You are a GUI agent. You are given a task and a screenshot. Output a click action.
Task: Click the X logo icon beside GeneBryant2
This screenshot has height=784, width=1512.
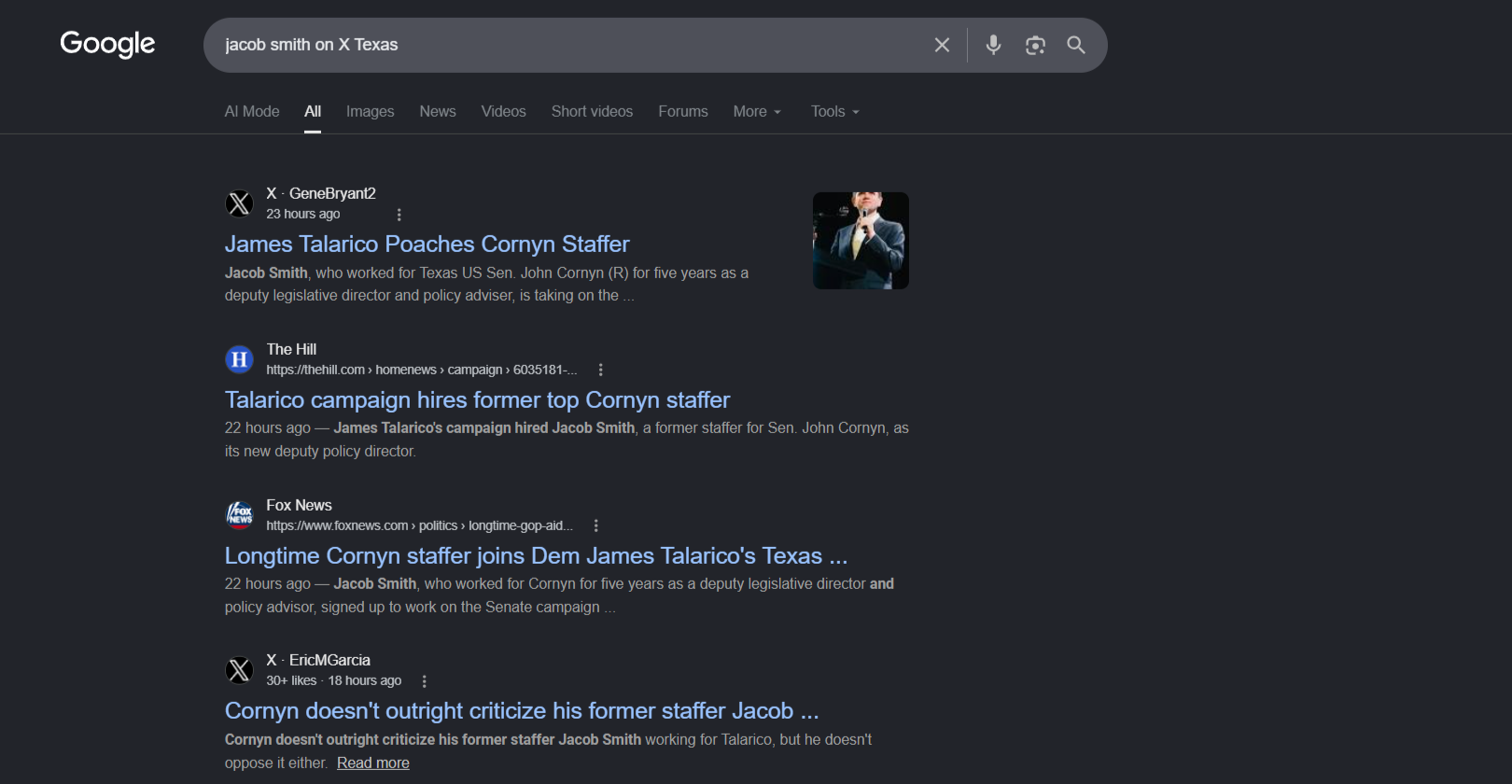point(240,203)
